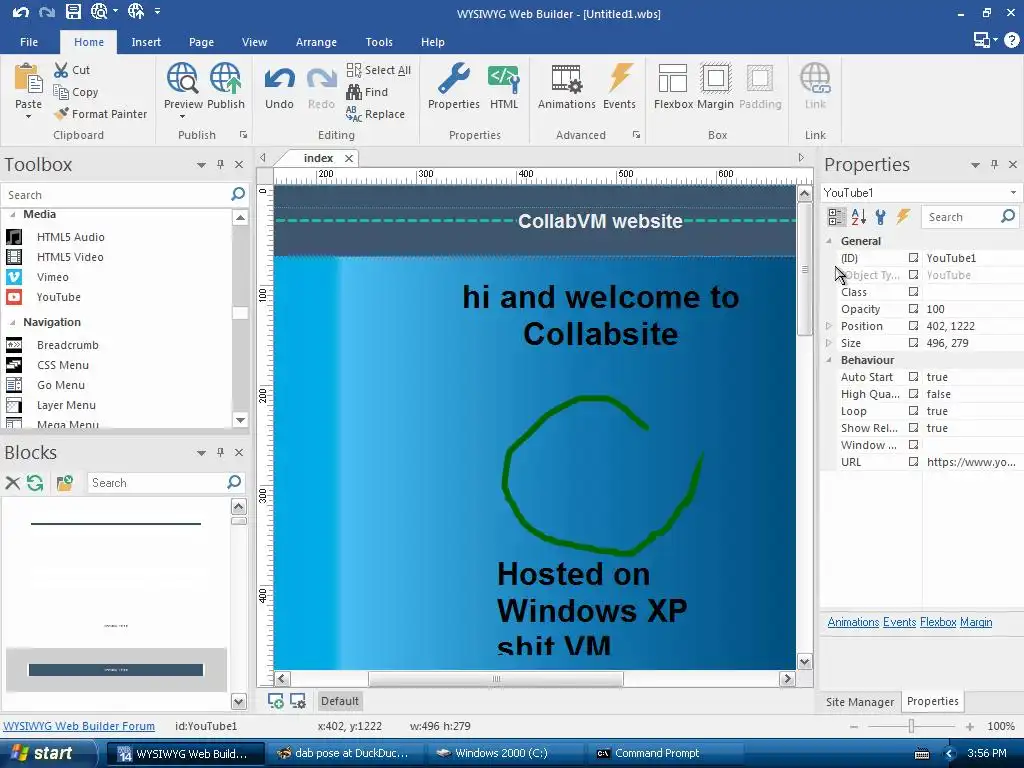Viewport: 1024px width, 768px height.
Task: Click the Flexbox link below properties
Action: (x=938, y=622)
